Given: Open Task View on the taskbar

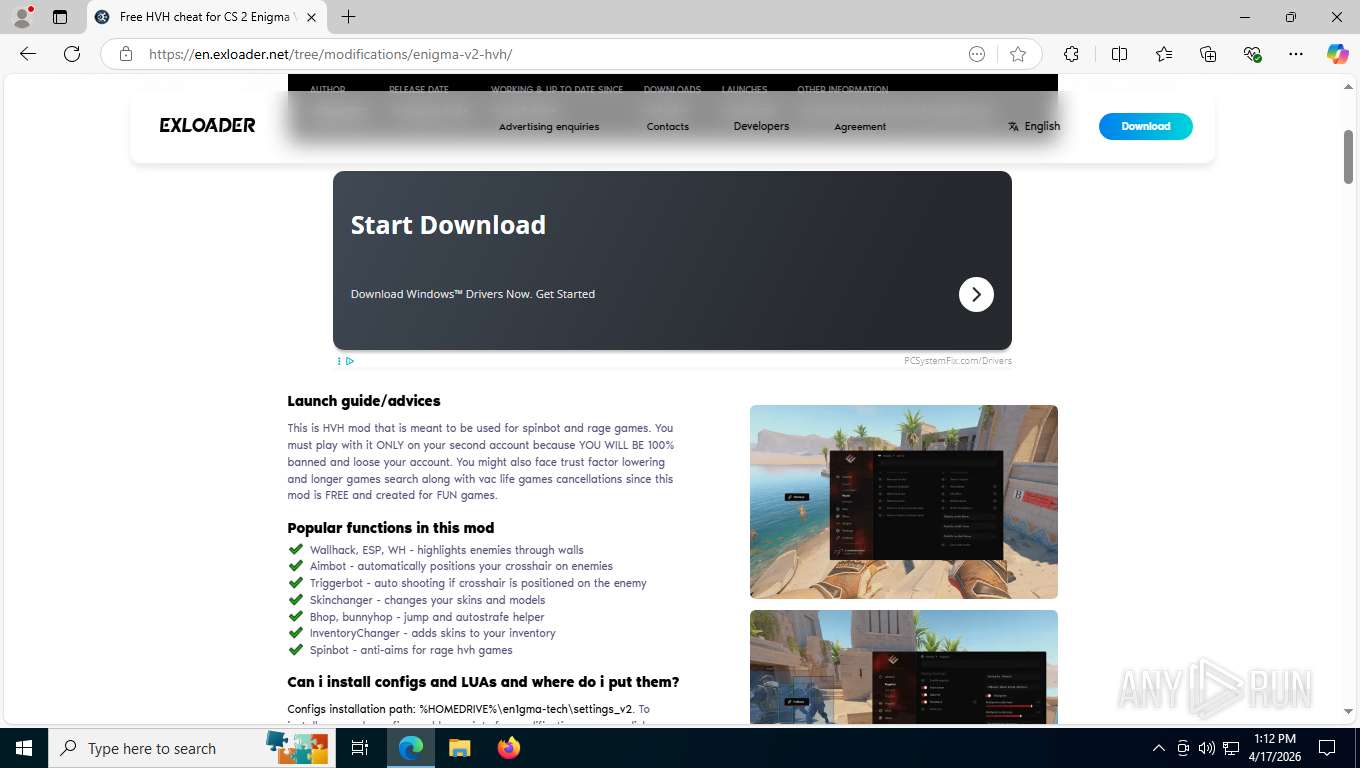Looking at the screenshot, I should [360, 748].
